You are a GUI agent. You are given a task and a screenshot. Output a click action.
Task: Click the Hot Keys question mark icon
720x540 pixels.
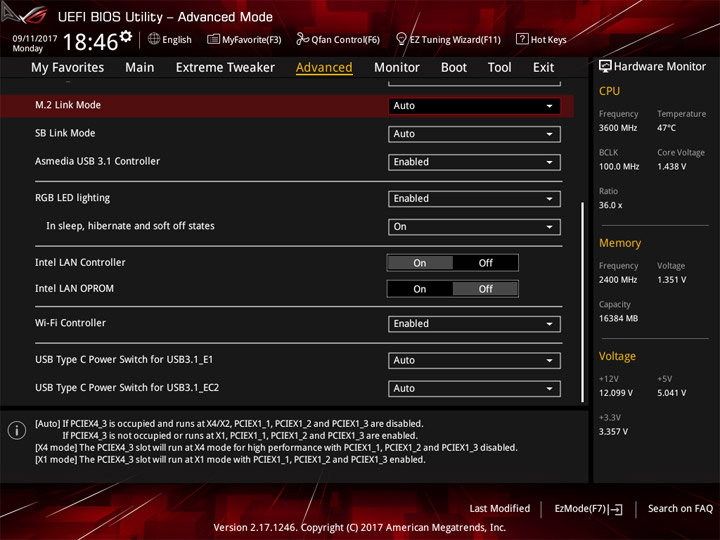click(522, 39)
